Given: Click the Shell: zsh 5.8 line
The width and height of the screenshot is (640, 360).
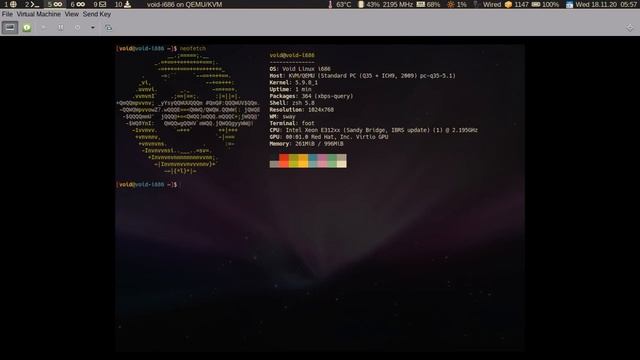Looking at the screenshot, I should pos(292,103).
